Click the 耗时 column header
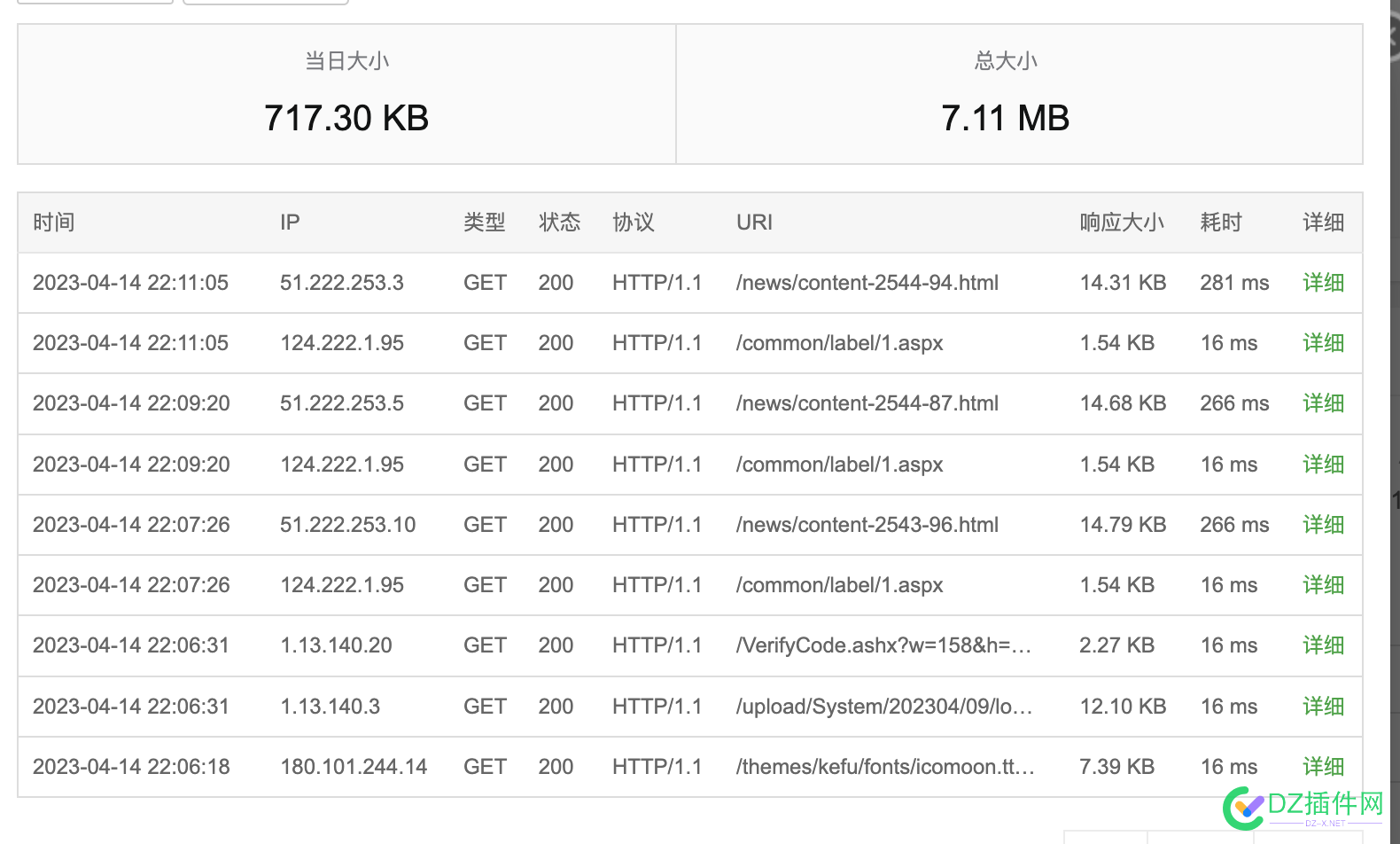This screenshot has width=1400, height=844. (x=1221, y=223)
